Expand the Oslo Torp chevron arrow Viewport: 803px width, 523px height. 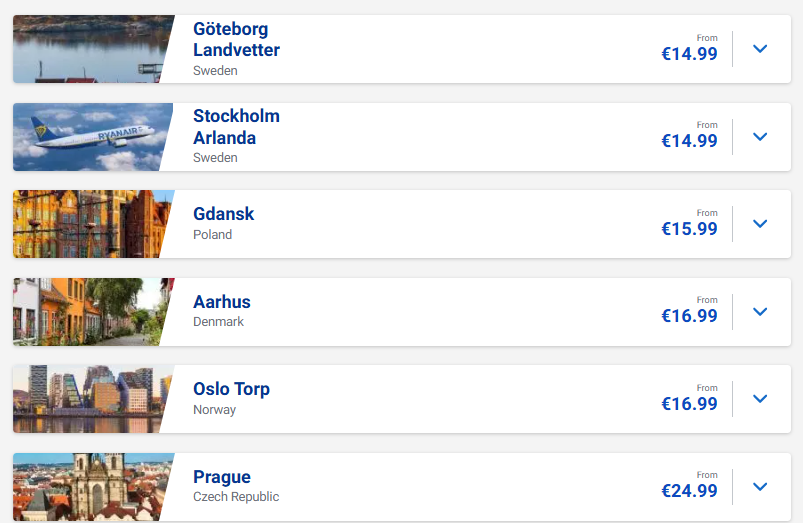(x=760, y=399)
